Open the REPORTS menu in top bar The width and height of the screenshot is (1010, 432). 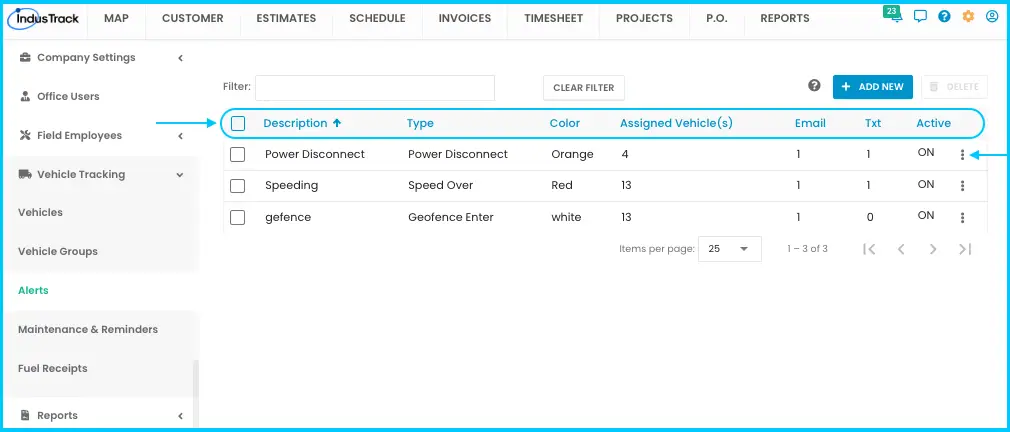coord(785,19)
